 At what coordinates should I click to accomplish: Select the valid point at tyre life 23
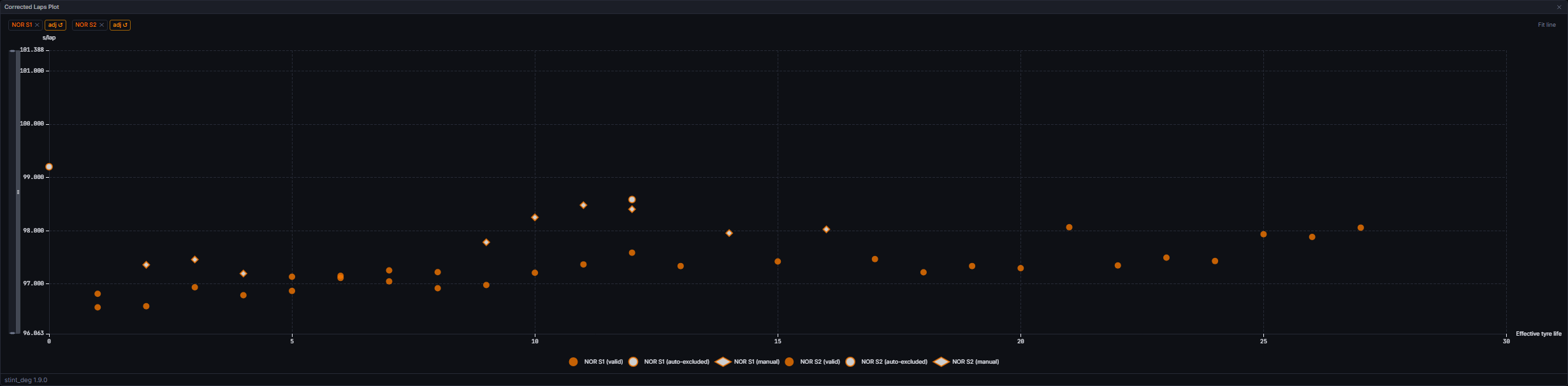coord(1166,258)
